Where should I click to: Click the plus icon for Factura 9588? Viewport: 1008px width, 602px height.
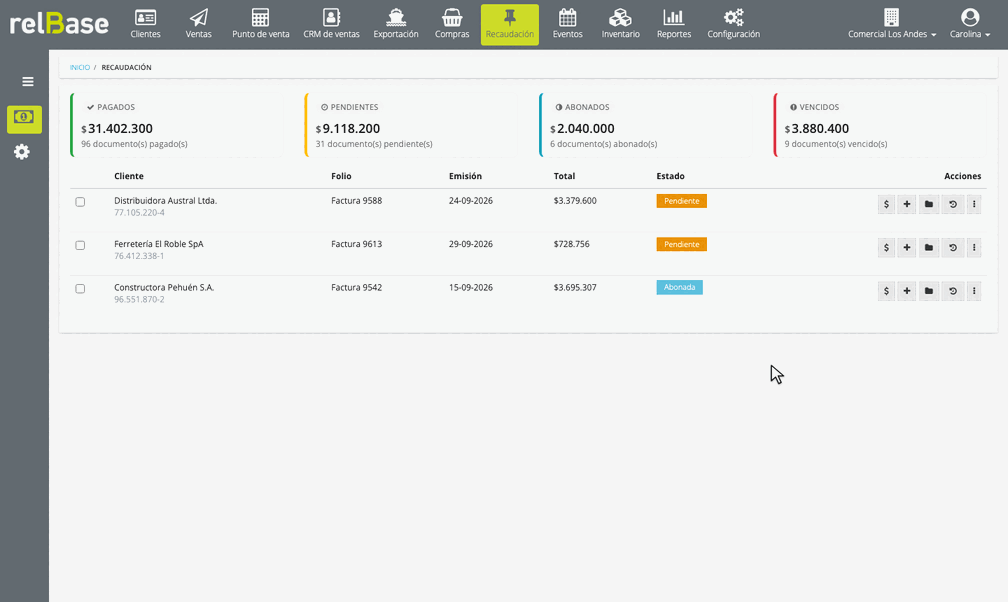pos(906,205)
